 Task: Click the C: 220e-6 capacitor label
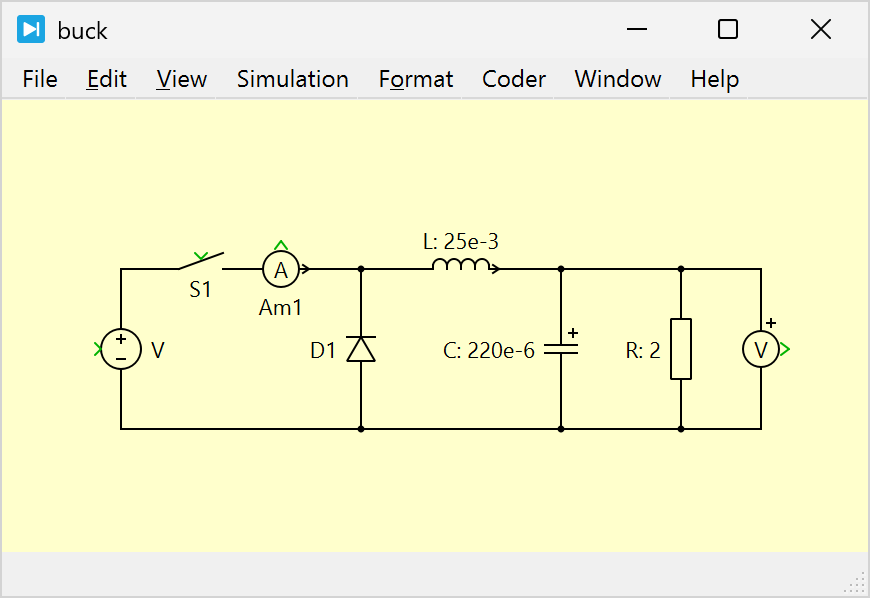[489, 351]
